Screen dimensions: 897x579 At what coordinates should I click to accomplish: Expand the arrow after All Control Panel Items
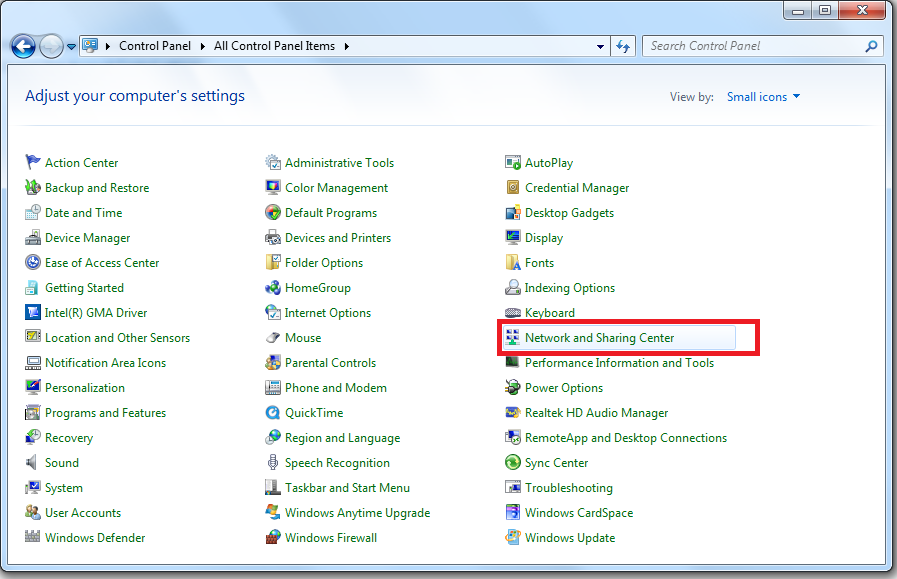(347, 46)
